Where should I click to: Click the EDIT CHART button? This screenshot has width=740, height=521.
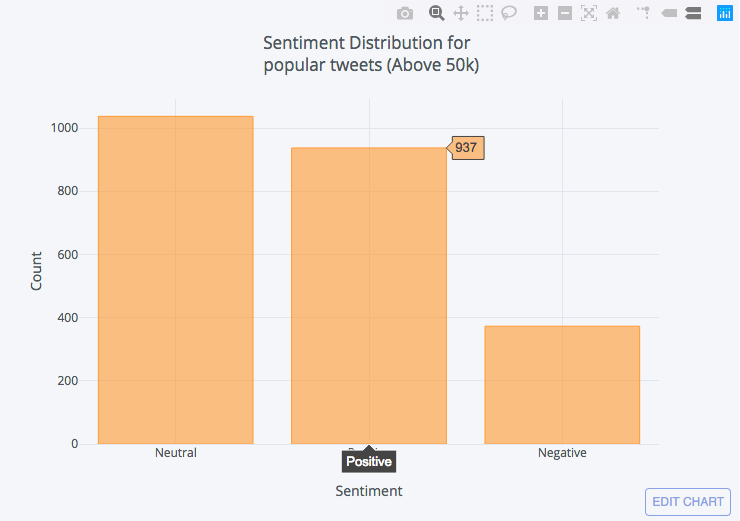click(x=688, y=501)
